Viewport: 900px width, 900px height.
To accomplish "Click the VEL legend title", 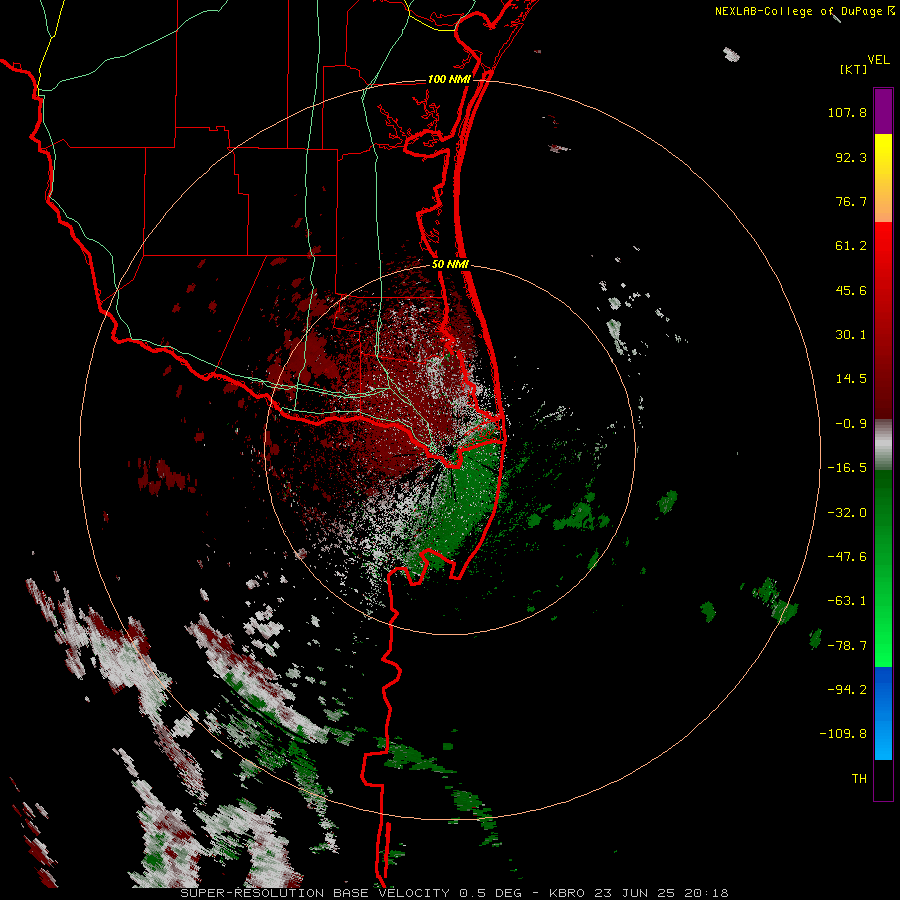I will 878,60.
